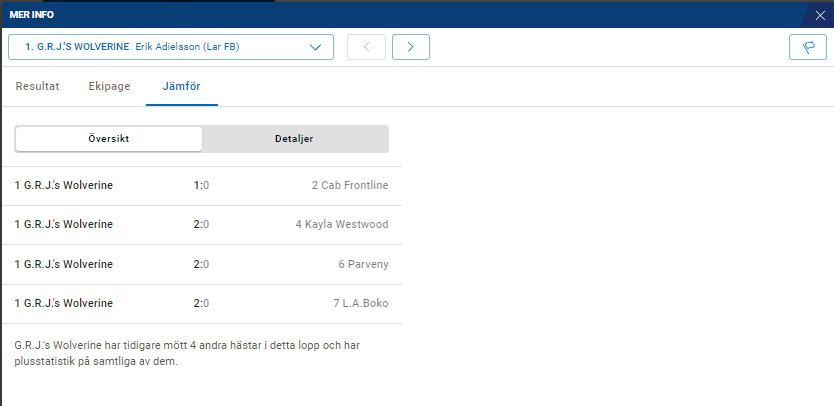Viewport: 834px width, 406px height.
Task: Click the 1:0 score against Cab Frontline
Action: point(201,186)
